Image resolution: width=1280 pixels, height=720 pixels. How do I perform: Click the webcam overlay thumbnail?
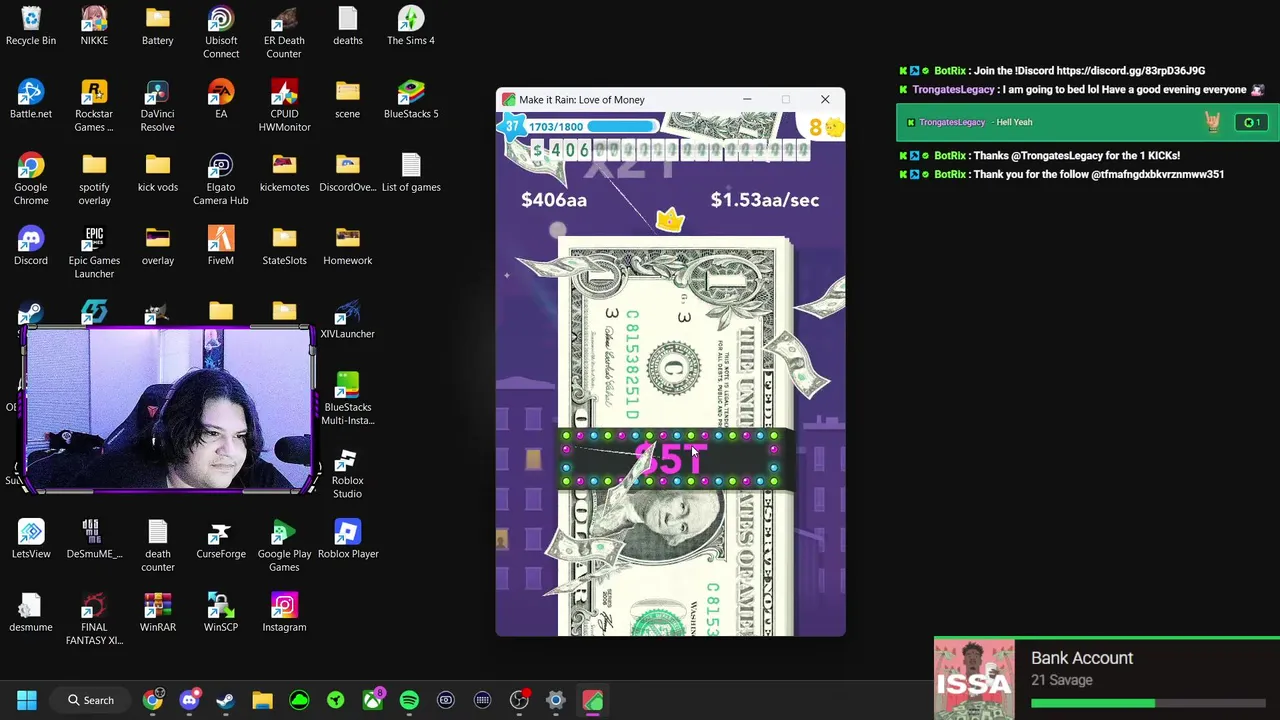coord(168,409)
